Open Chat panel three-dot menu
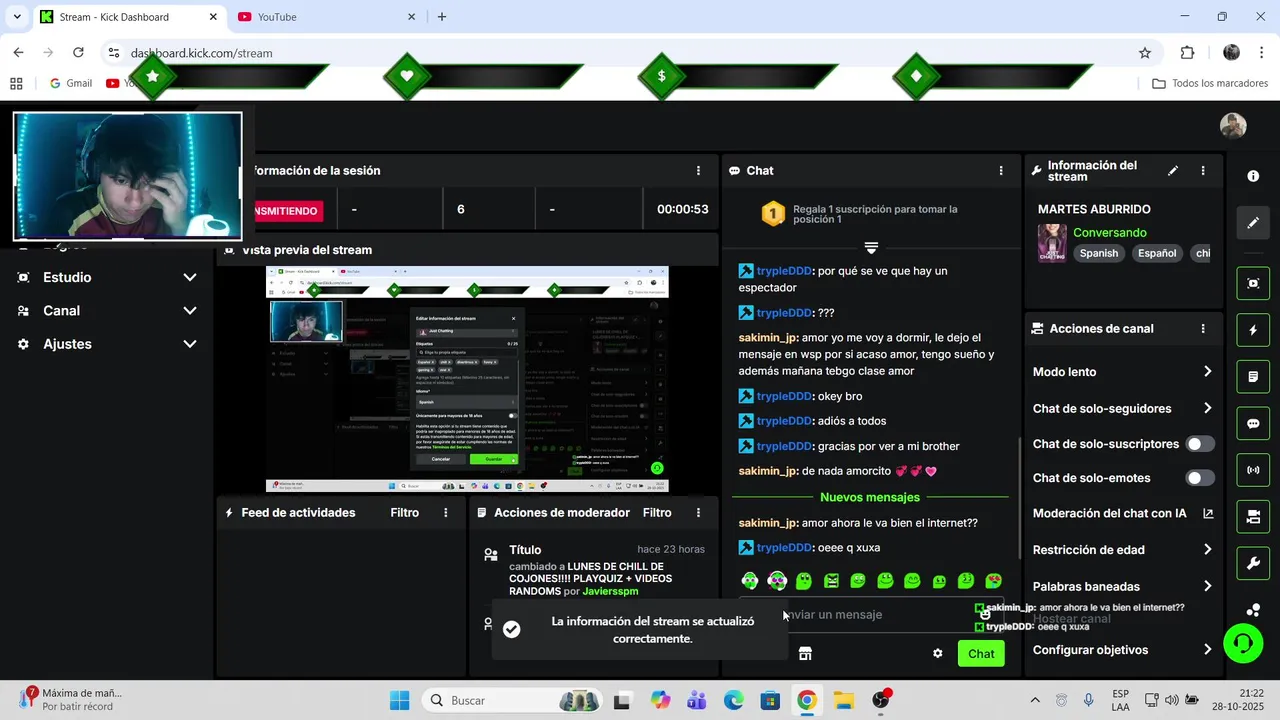 [1001, 171]
